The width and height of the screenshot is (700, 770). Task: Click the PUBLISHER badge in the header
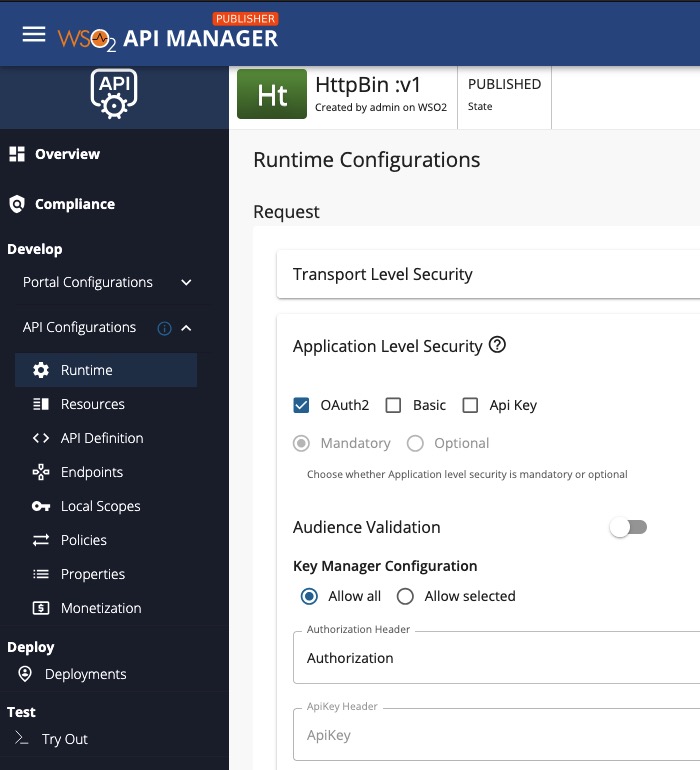click(x=246, y=19)
